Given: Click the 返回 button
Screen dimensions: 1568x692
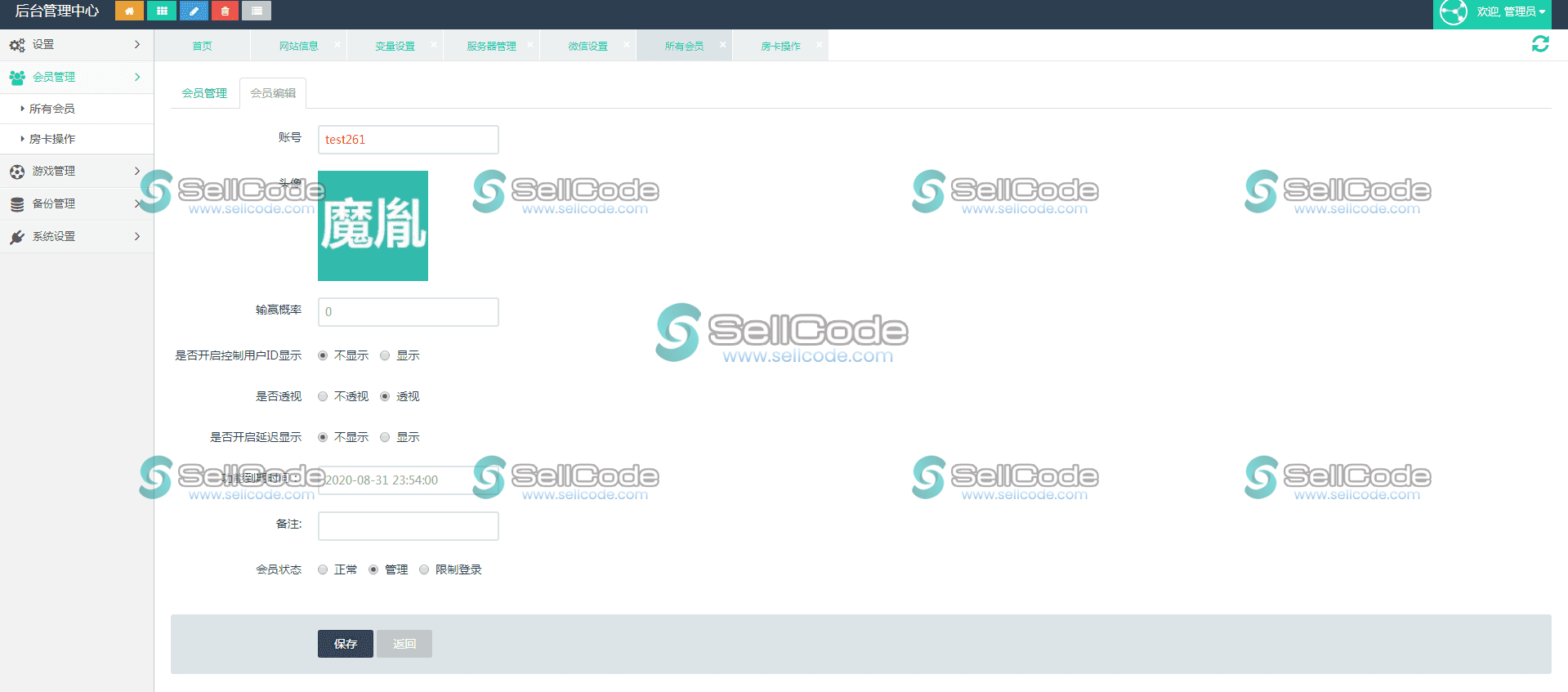Looking at the screenshot, I should click(404, 644).
